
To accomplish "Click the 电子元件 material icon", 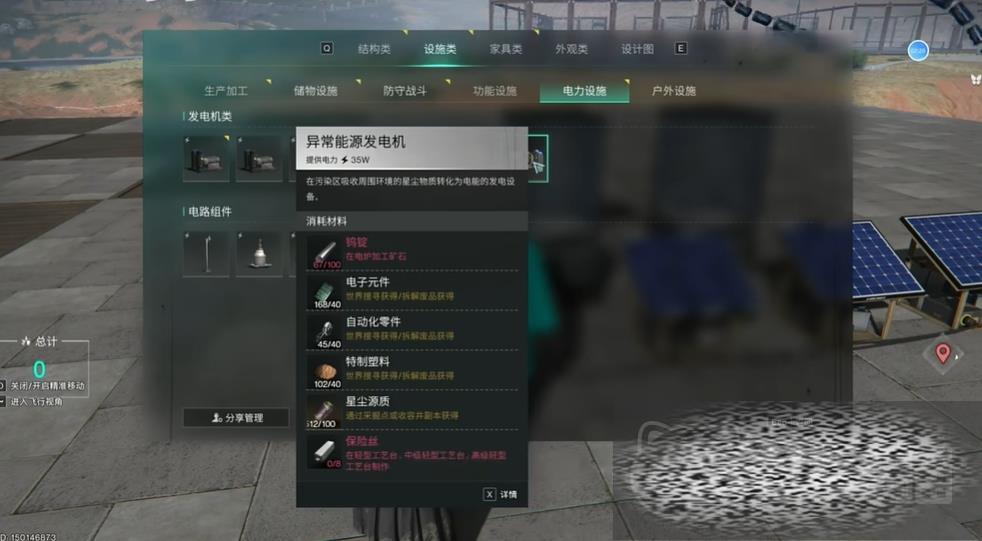I will (326, 292).
